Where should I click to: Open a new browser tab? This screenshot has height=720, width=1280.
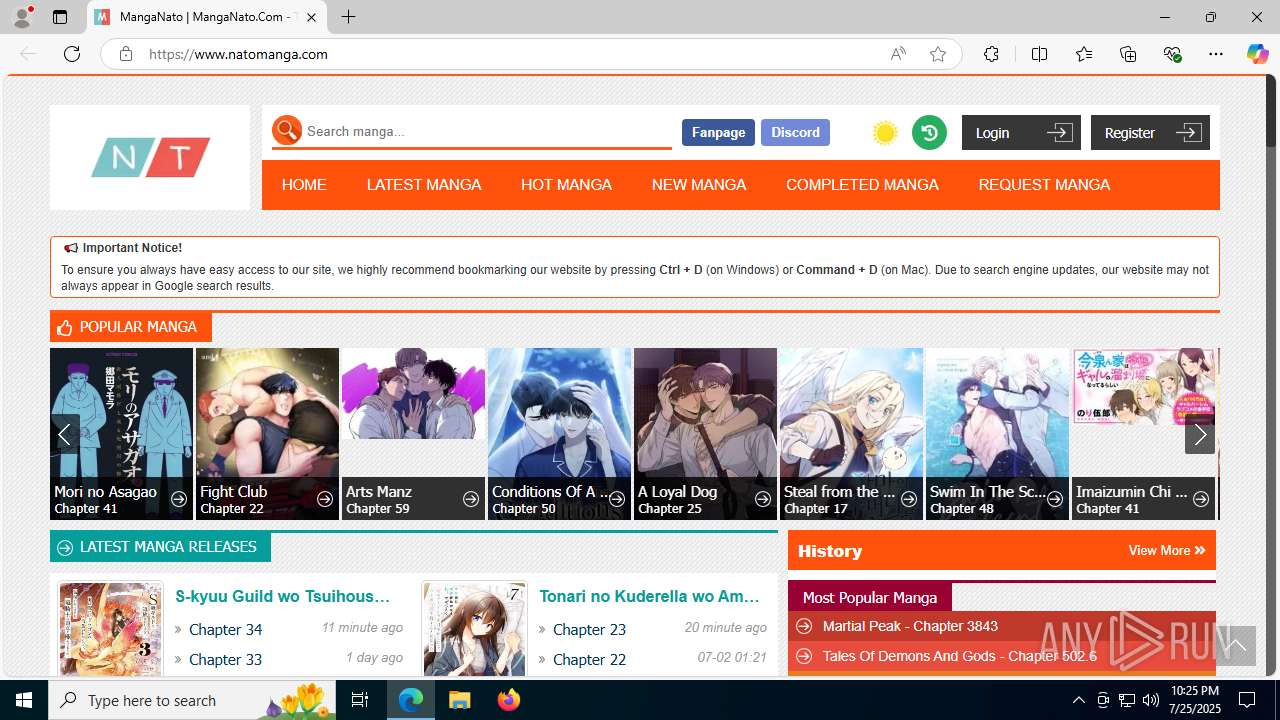click(x=348, y=17)
